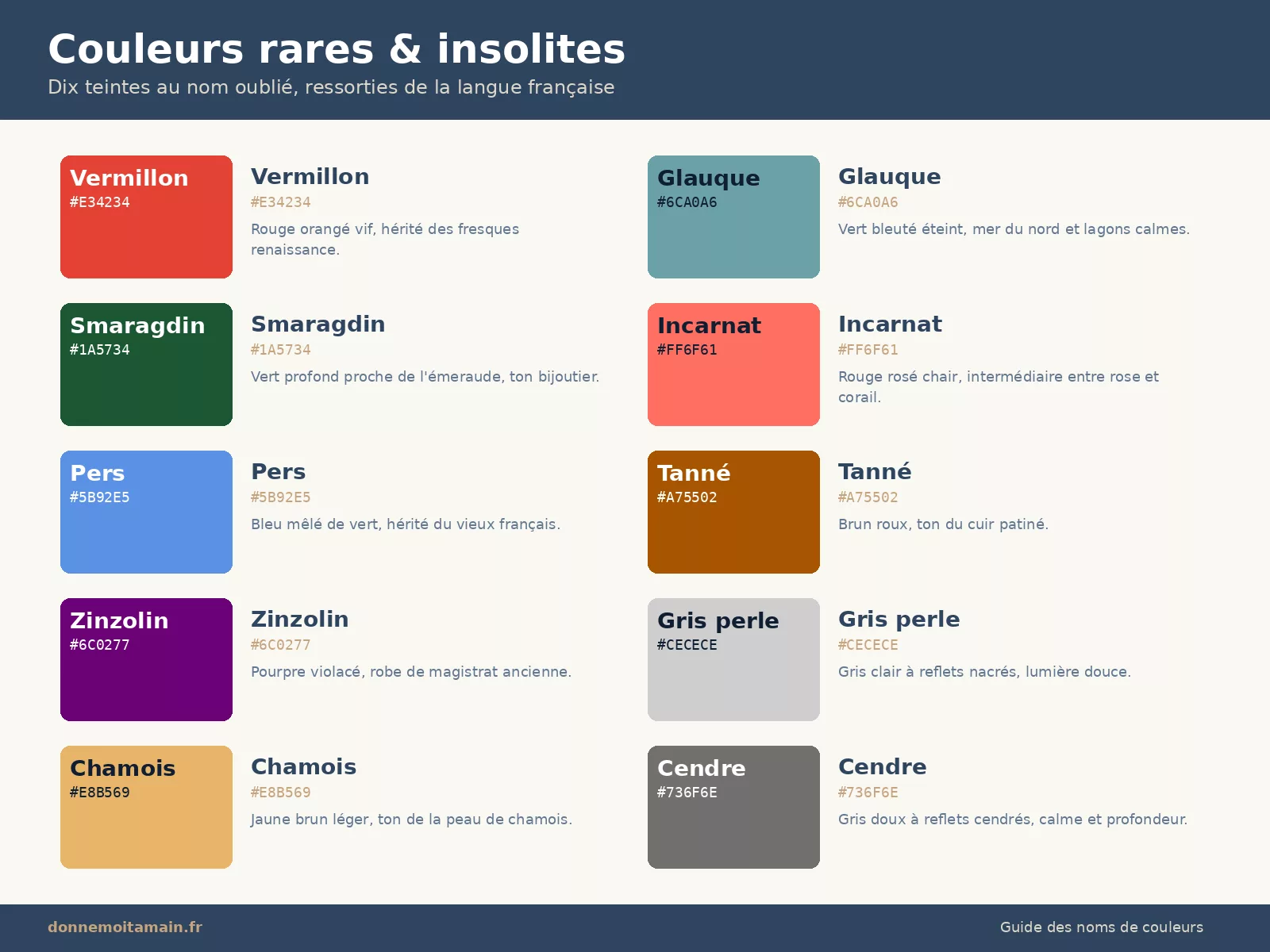Screen dimensions: 1270x952
Task: Open the donnemoitamain.fr footer link
Action: (125, 927)
